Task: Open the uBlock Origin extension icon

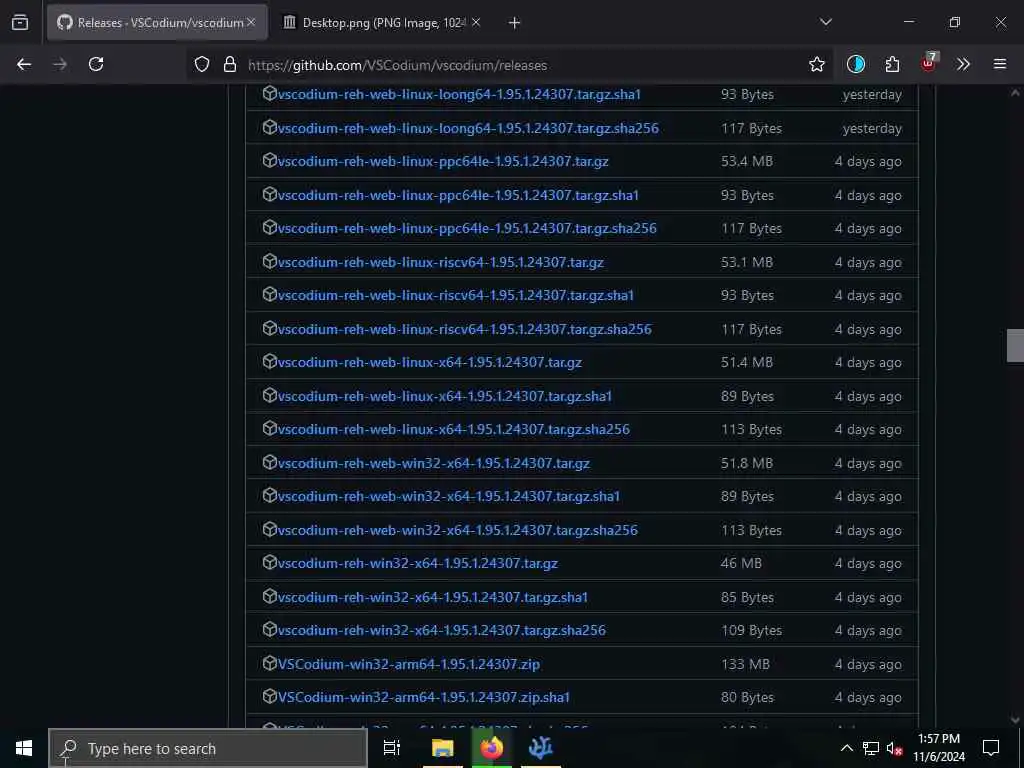Action: [929, 63]
